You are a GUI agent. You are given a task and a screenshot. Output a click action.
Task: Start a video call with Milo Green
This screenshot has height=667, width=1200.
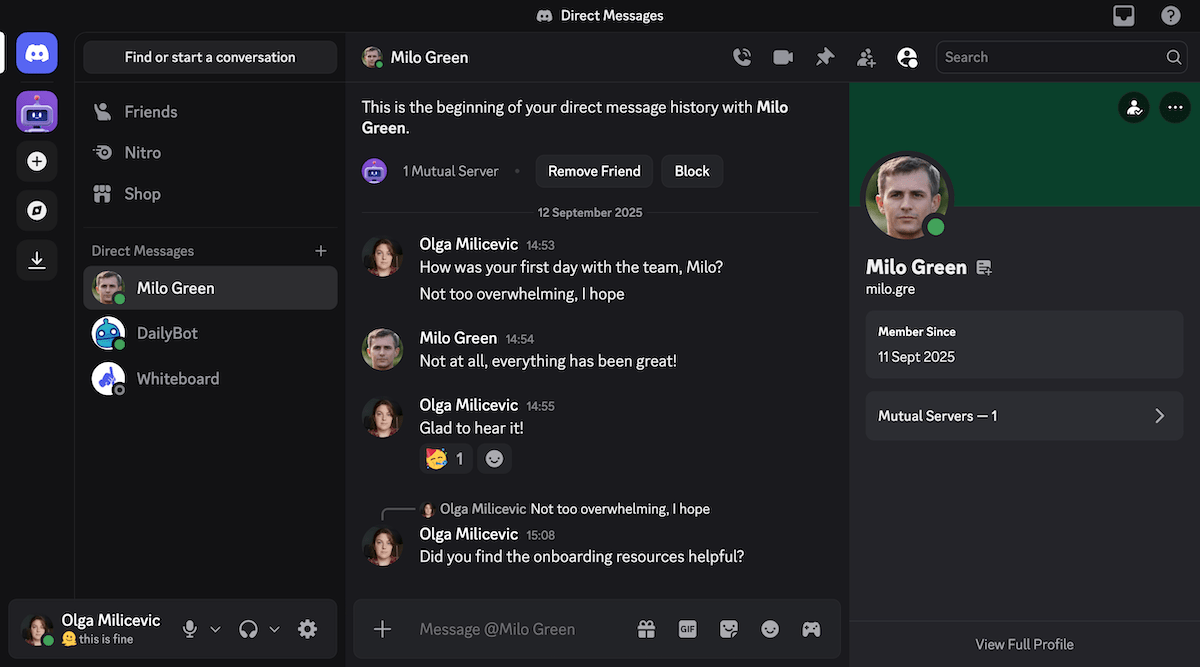click(782, 57)
